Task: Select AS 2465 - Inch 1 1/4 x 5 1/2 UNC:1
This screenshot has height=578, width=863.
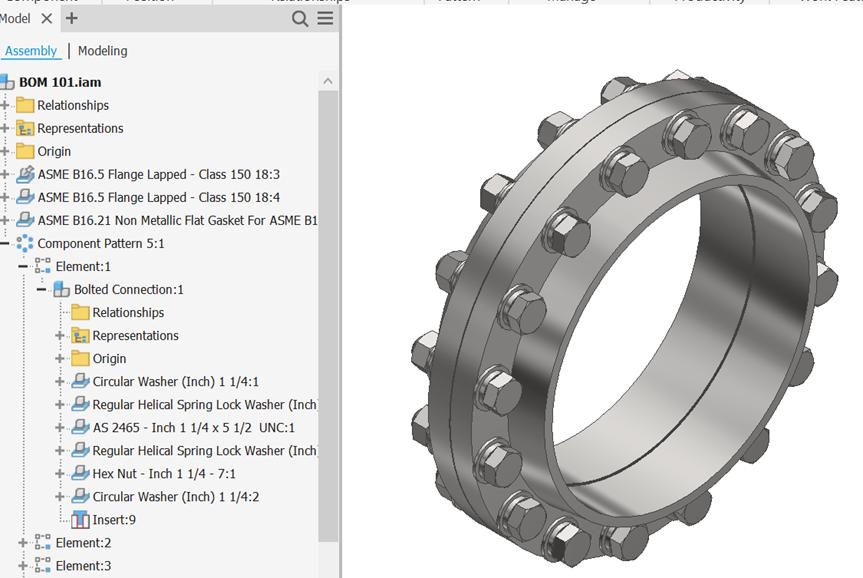Action: click(x=194, y=428)
